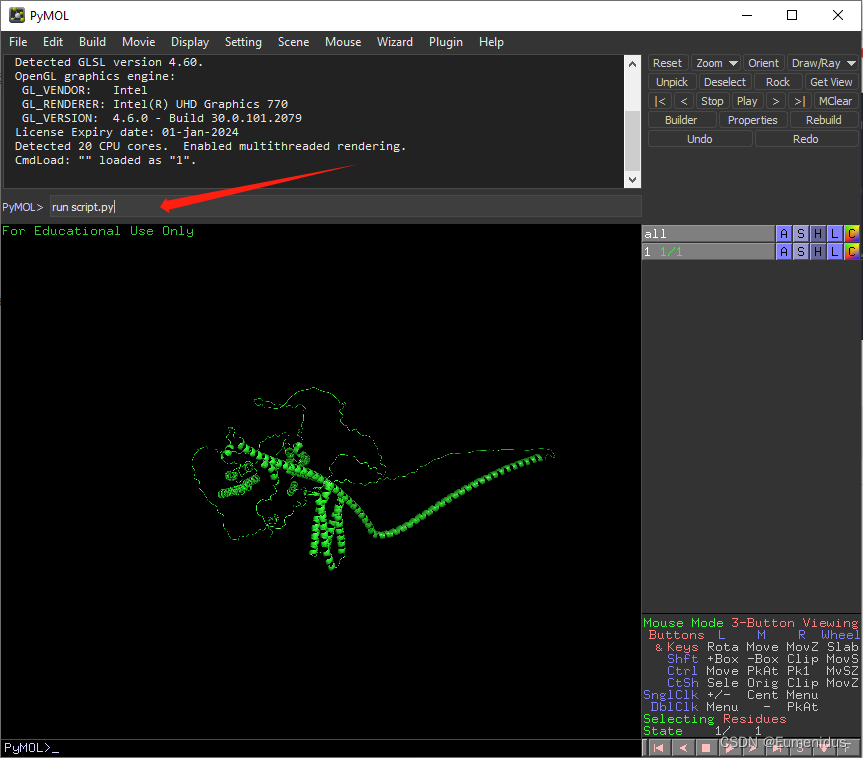Undo the last action with Undo

[700, 139]
